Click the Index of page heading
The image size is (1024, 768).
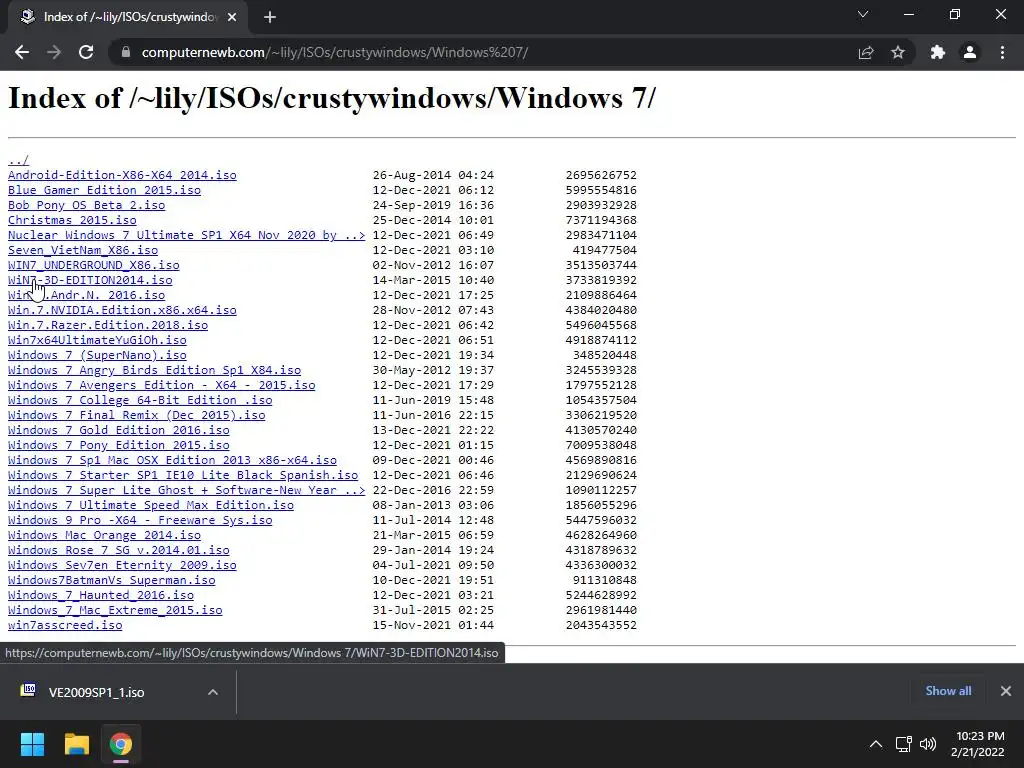(331, 99)
